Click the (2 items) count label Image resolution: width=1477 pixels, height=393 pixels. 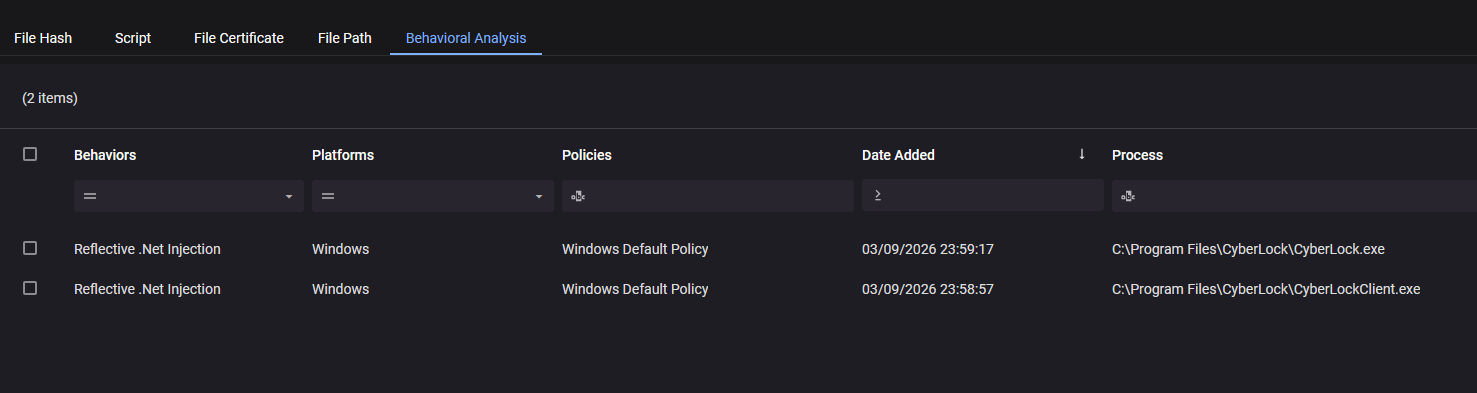[x=50, y=98]
